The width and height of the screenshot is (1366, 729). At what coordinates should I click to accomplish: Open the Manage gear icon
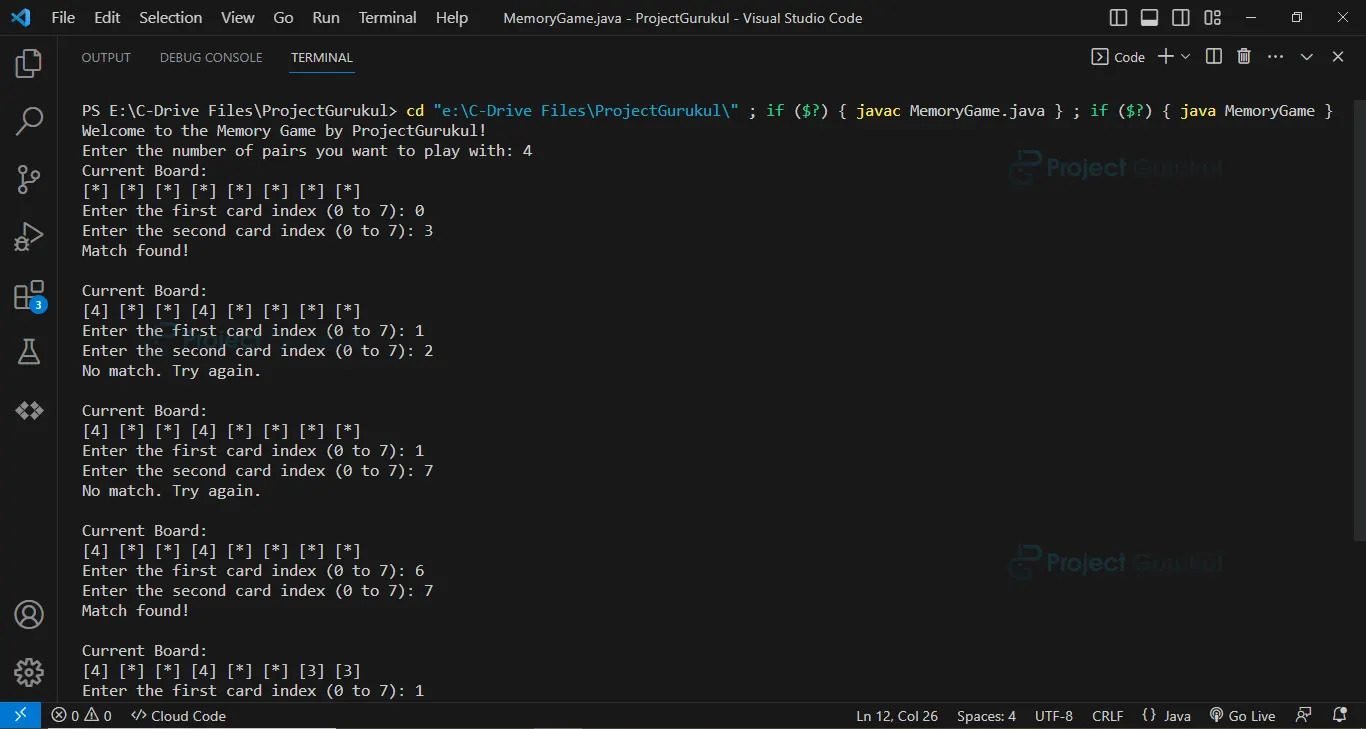tap(29, 672)
